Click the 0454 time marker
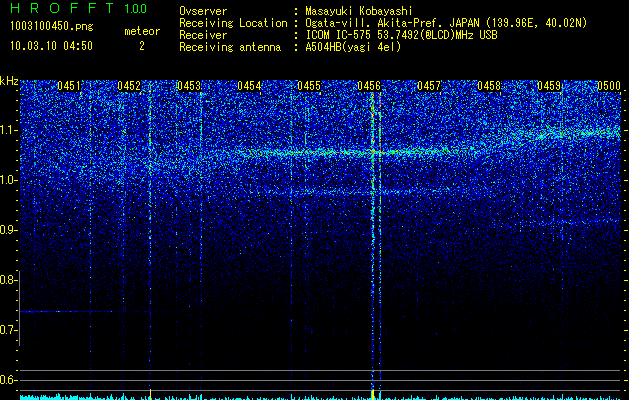Image resolution: width=629 pixels, height=400 pixels. 249,86
